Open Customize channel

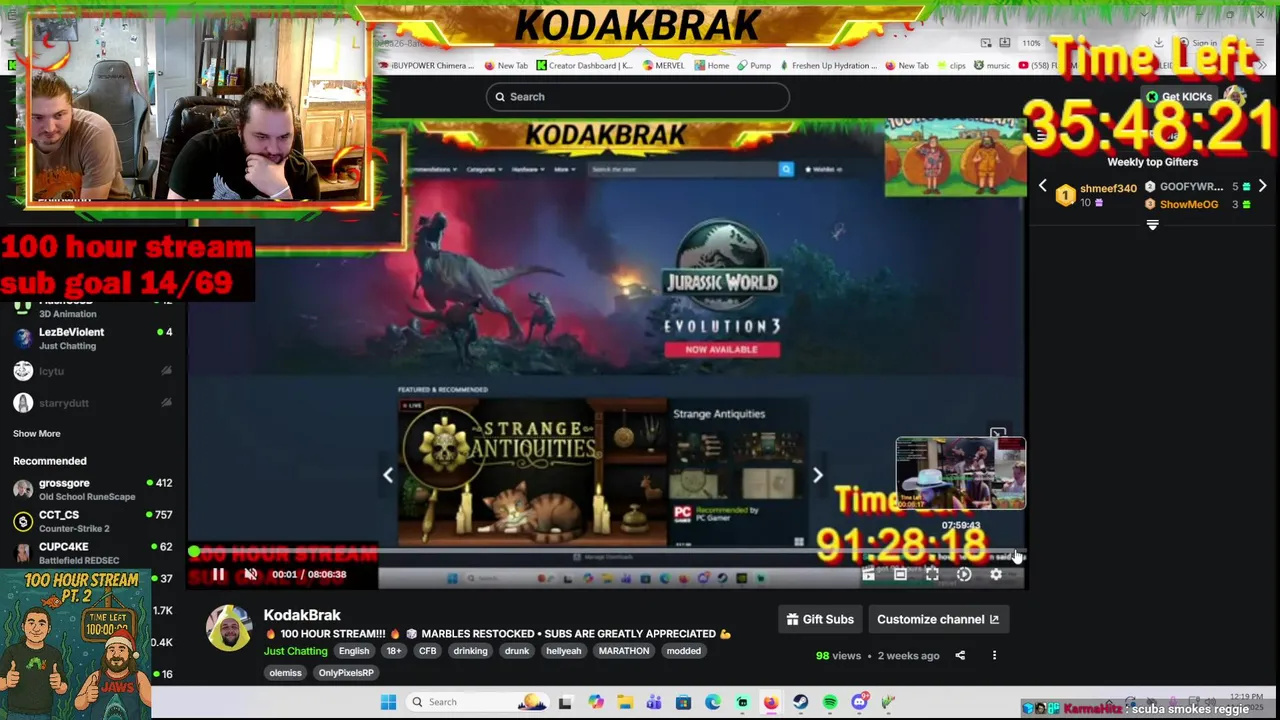(938, 619)
